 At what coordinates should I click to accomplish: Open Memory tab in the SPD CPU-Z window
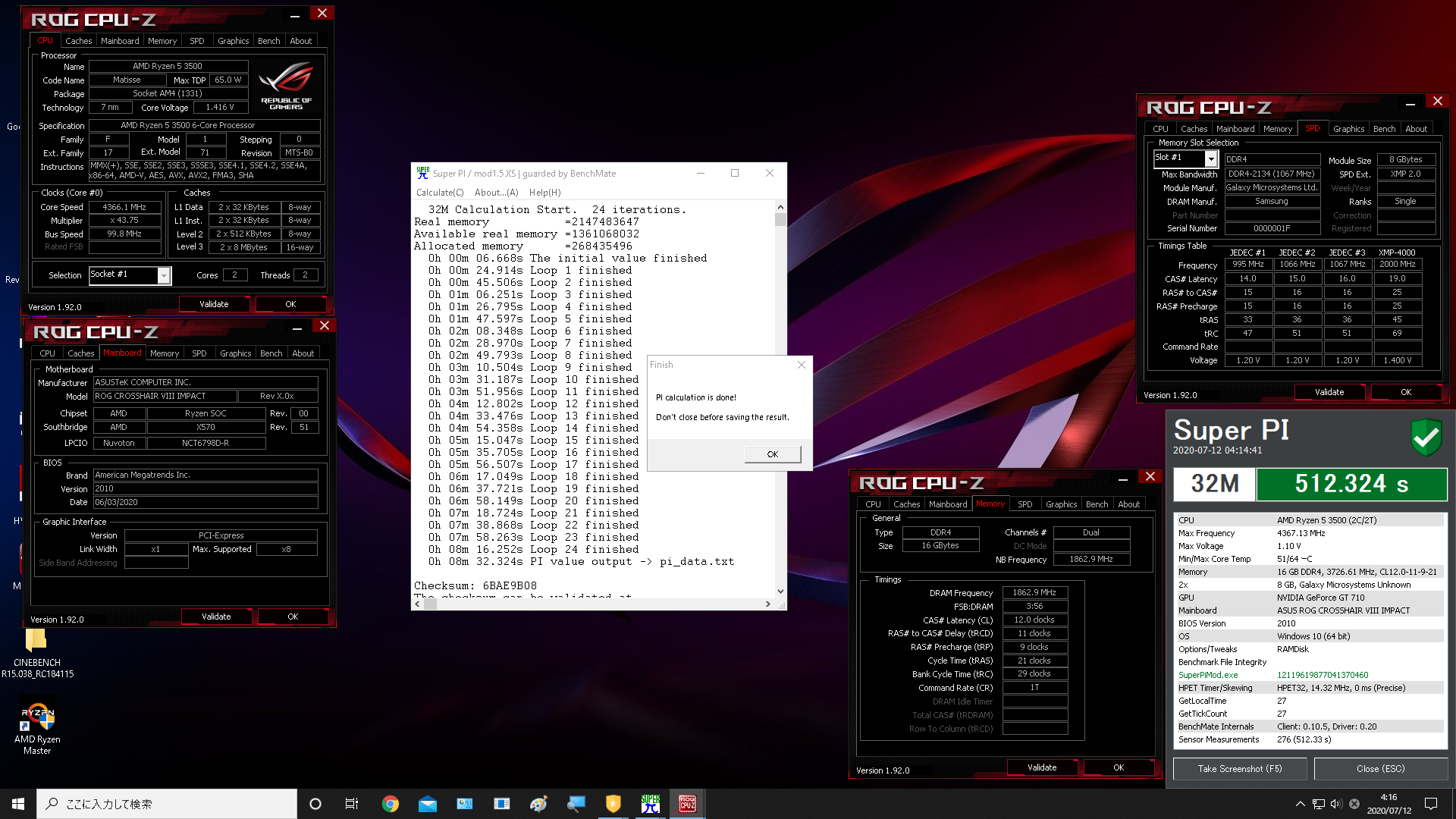tap(1277, 129)
